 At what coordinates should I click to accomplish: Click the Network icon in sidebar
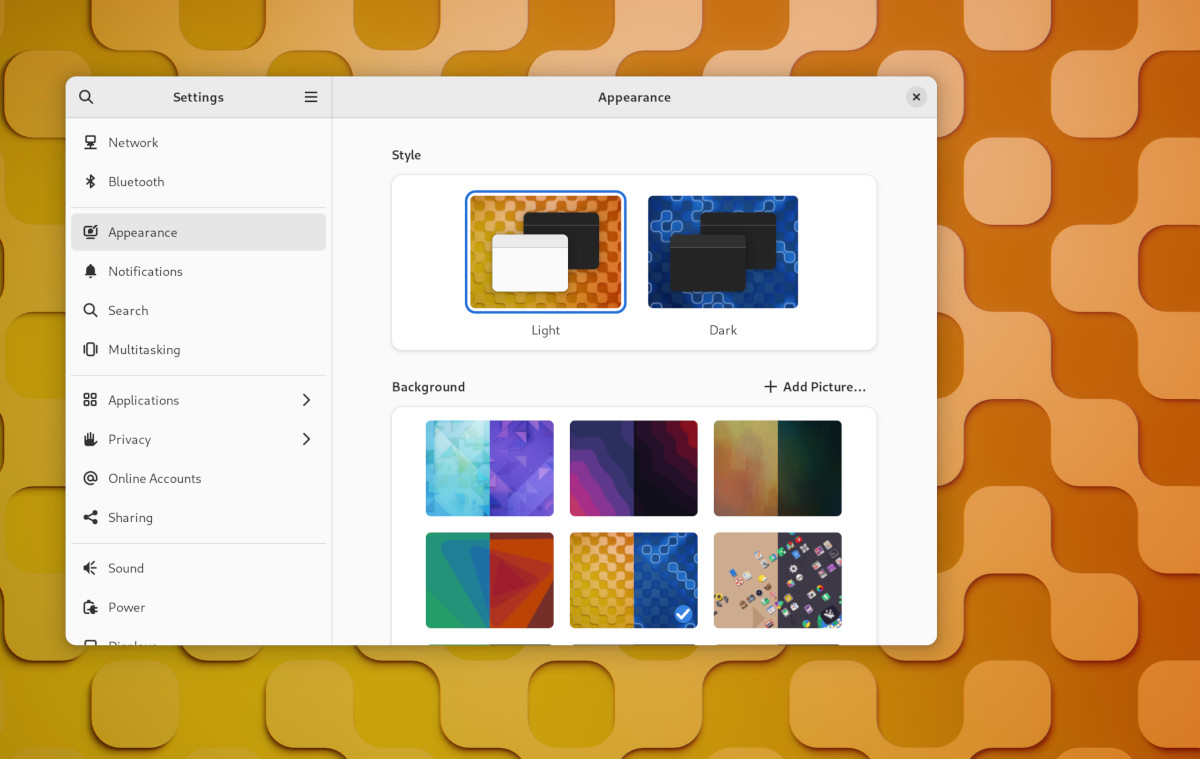90,143
